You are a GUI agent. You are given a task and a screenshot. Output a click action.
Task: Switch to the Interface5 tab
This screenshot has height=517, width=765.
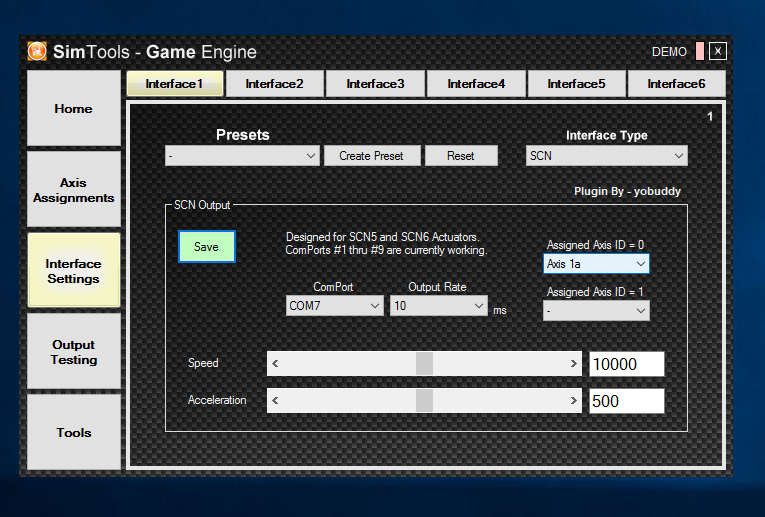pos(576,84)
